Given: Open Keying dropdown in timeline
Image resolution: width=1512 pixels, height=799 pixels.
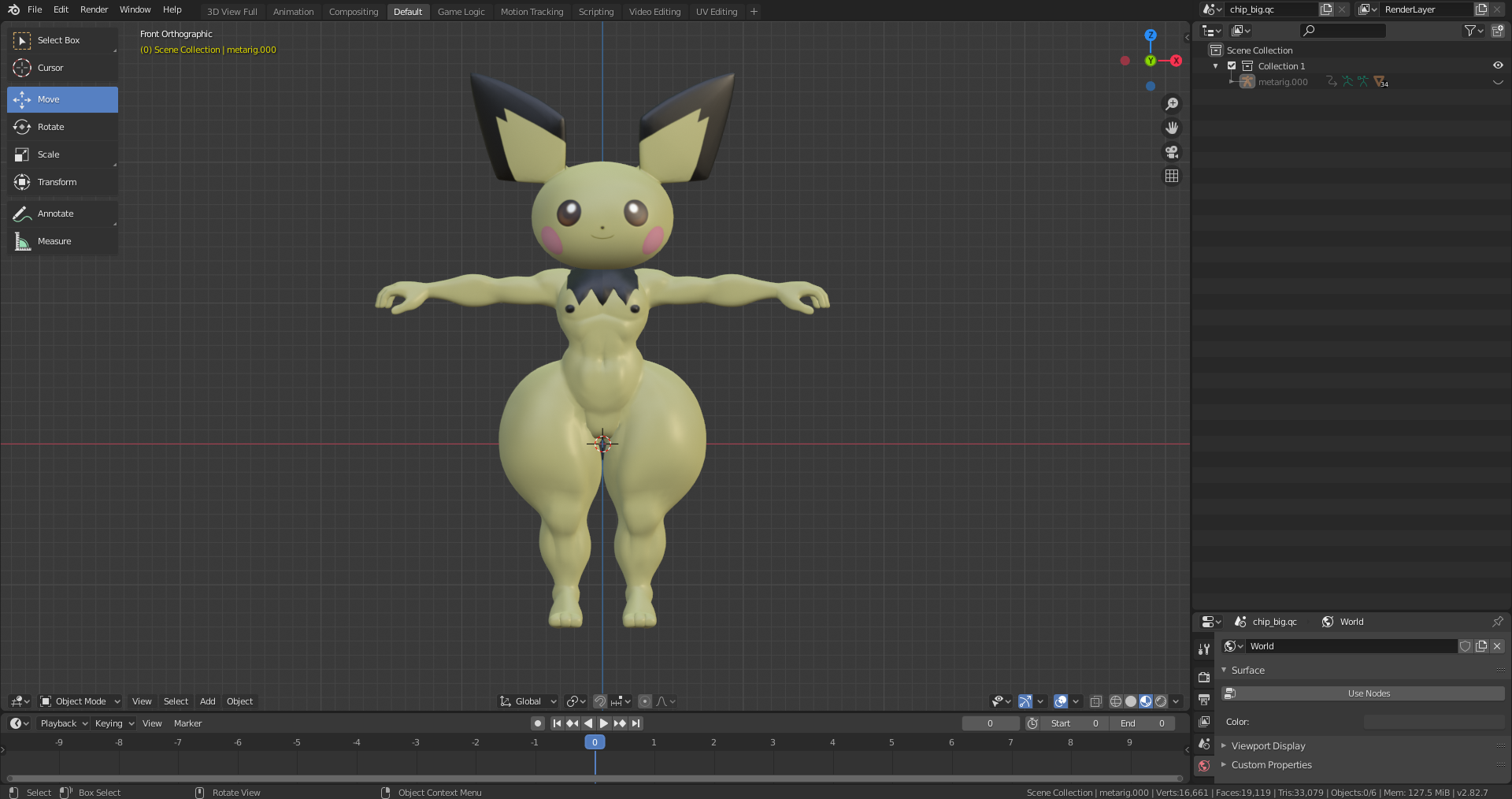Looking at the screenshot, I should pyautogui.click(x=114, y=723).
